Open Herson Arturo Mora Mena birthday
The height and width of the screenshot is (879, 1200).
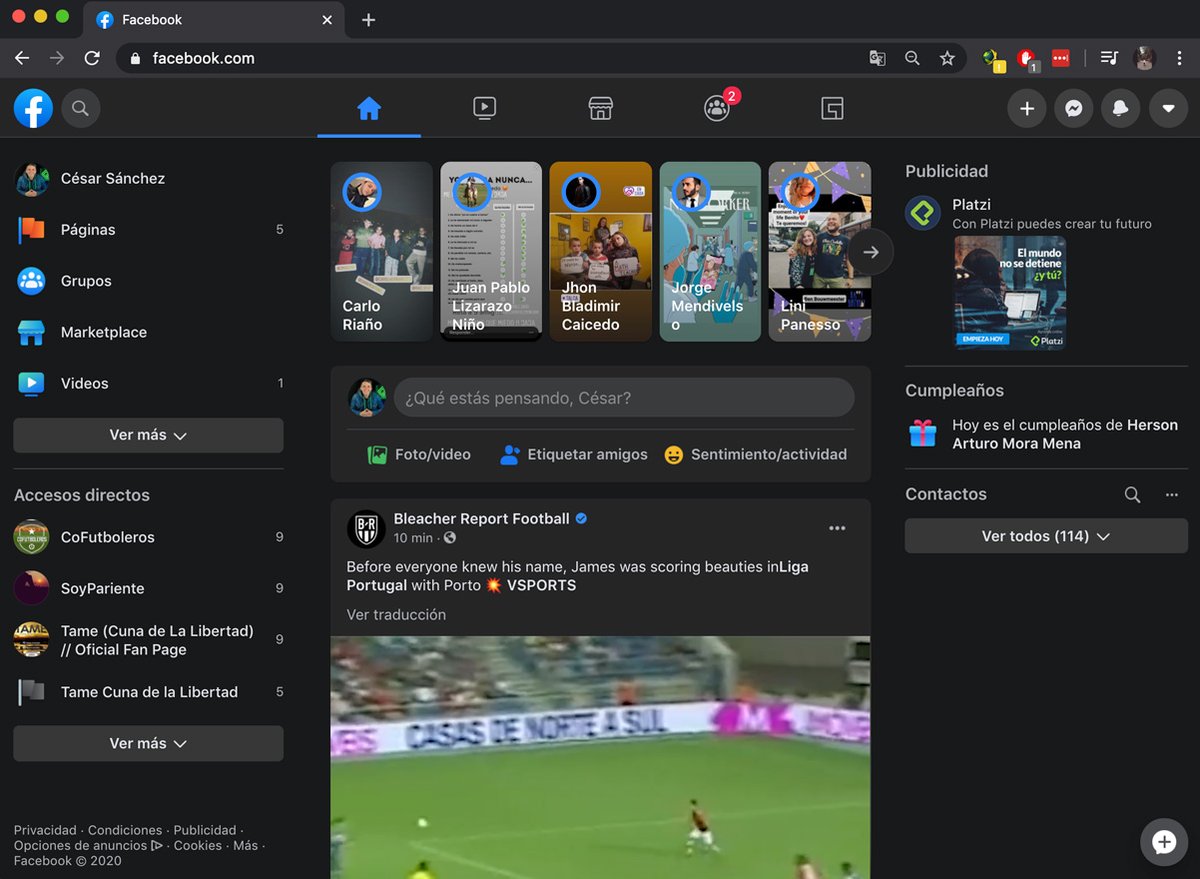pyautogui.click(x=1046, y=434)
